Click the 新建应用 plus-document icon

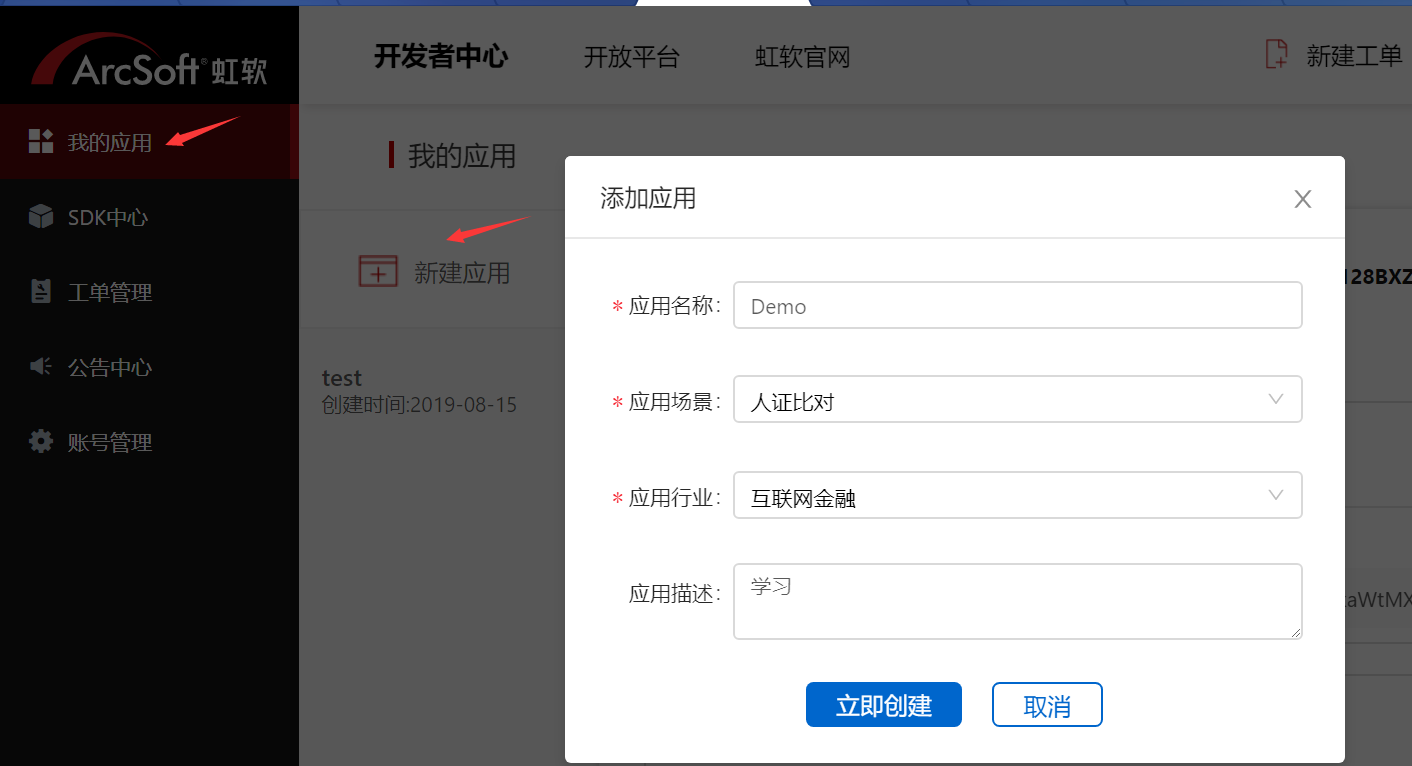tap(378, 270)
